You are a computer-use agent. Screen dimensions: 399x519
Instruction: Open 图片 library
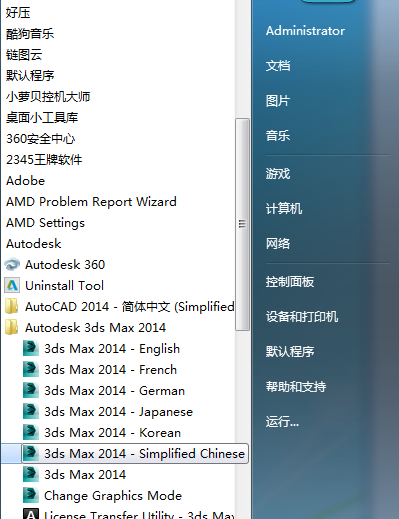pos(278,101)
